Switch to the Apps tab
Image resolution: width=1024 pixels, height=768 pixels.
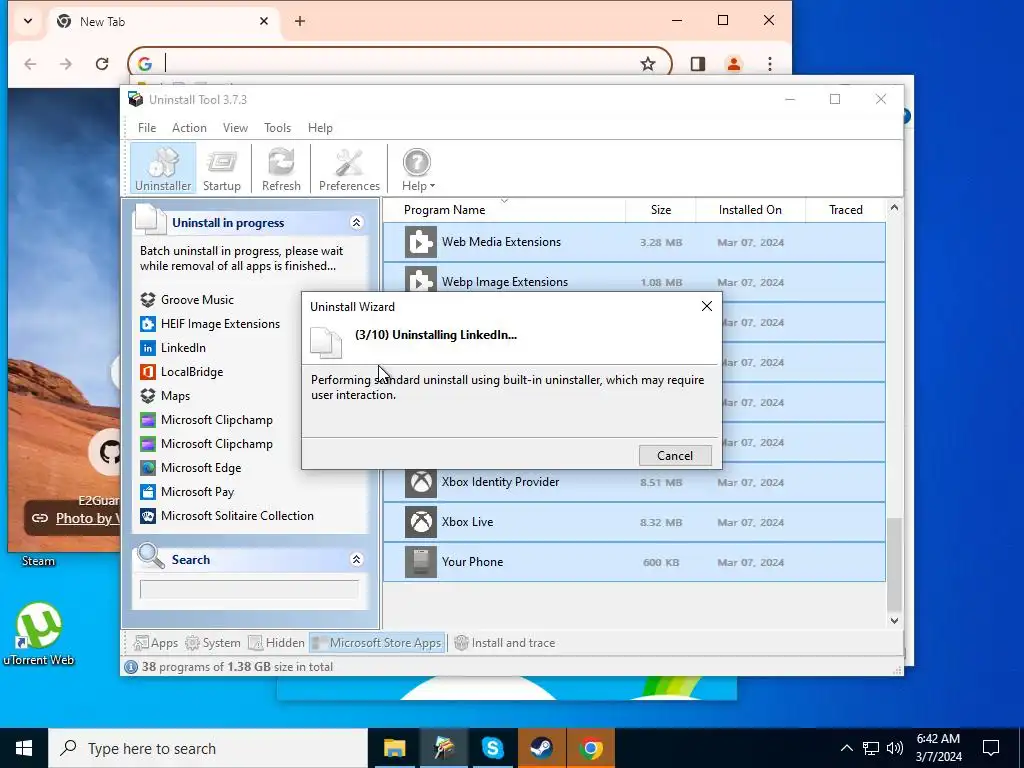(x=155, y=643)
